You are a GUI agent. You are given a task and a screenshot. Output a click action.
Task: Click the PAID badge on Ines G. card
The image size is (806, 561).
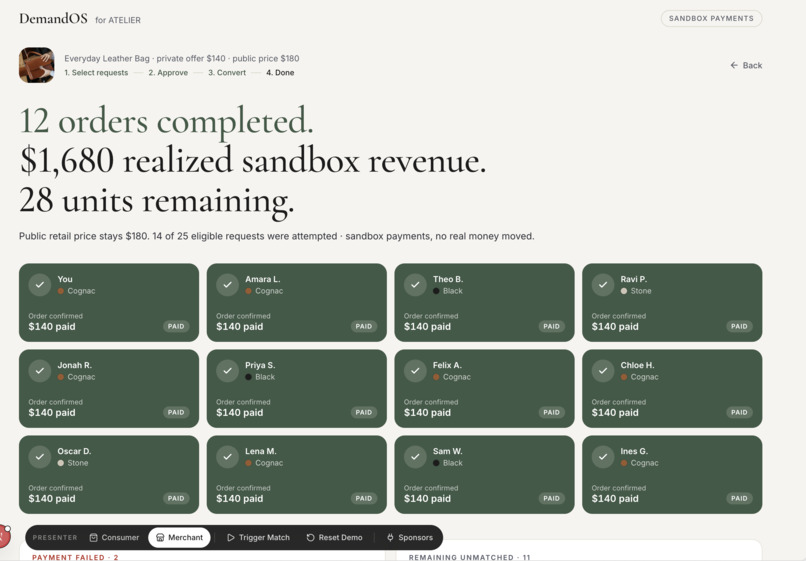739,498
